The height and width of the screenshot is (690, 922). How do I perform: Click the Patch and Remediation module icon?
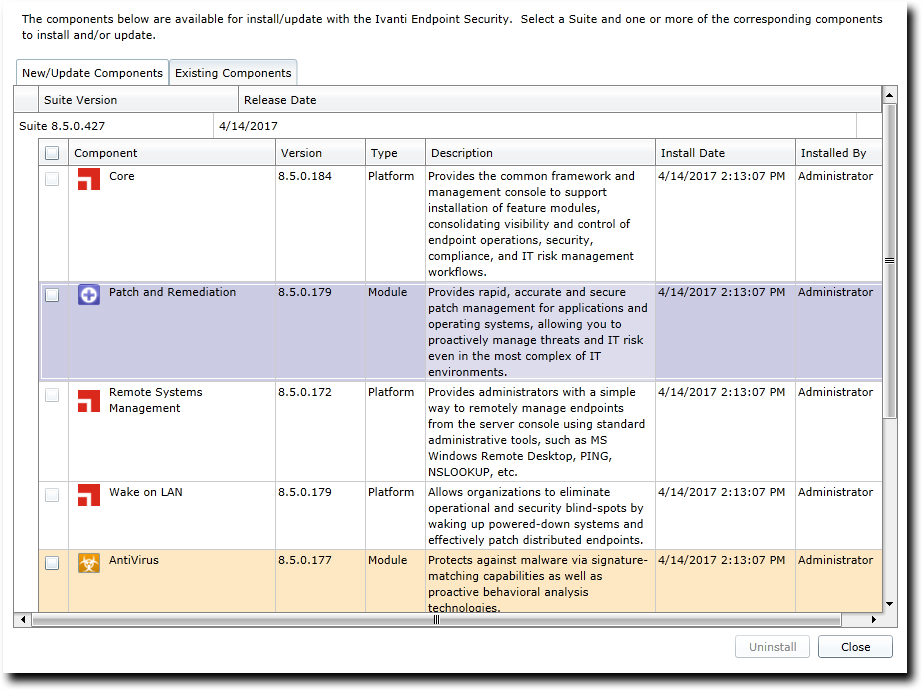pyautogui.click(x=88, y=295)
